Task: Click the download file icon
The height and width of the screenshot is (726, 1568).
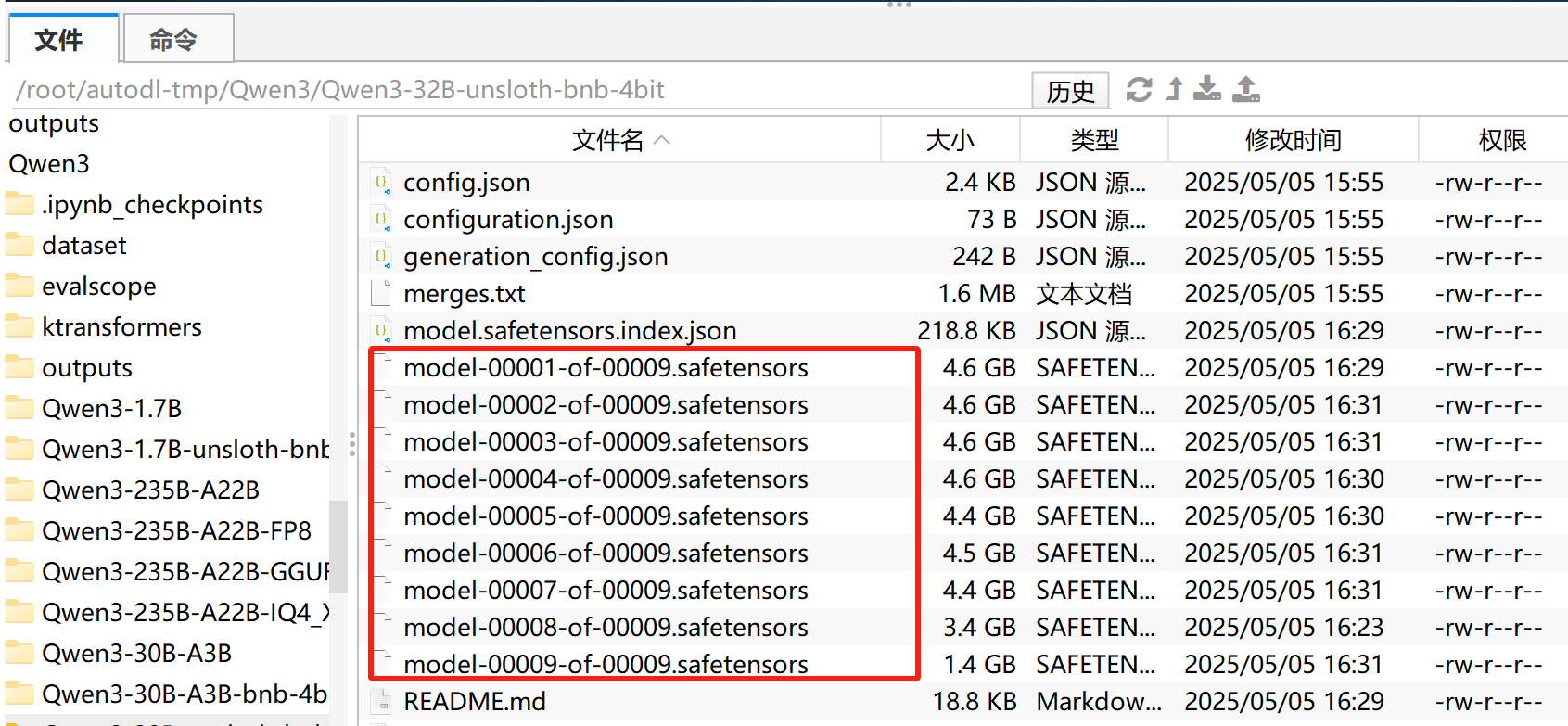Action: click(x=1207, y=89)
